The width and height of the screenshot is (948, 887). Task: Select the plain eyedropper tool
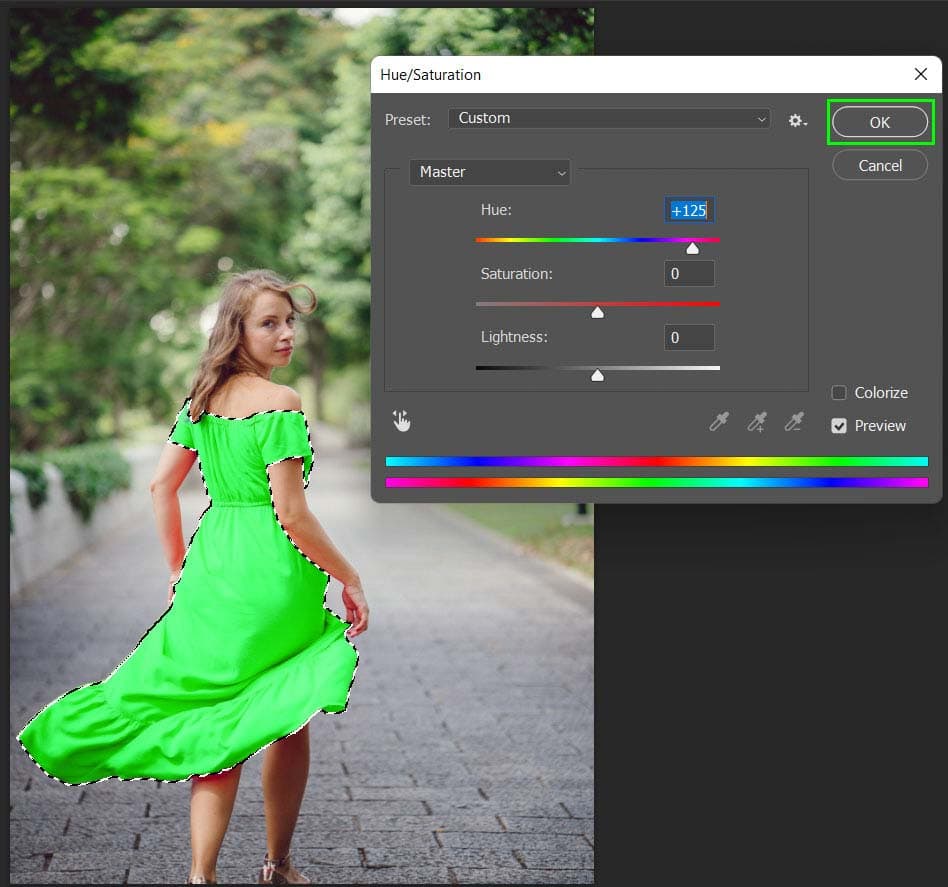719,421
